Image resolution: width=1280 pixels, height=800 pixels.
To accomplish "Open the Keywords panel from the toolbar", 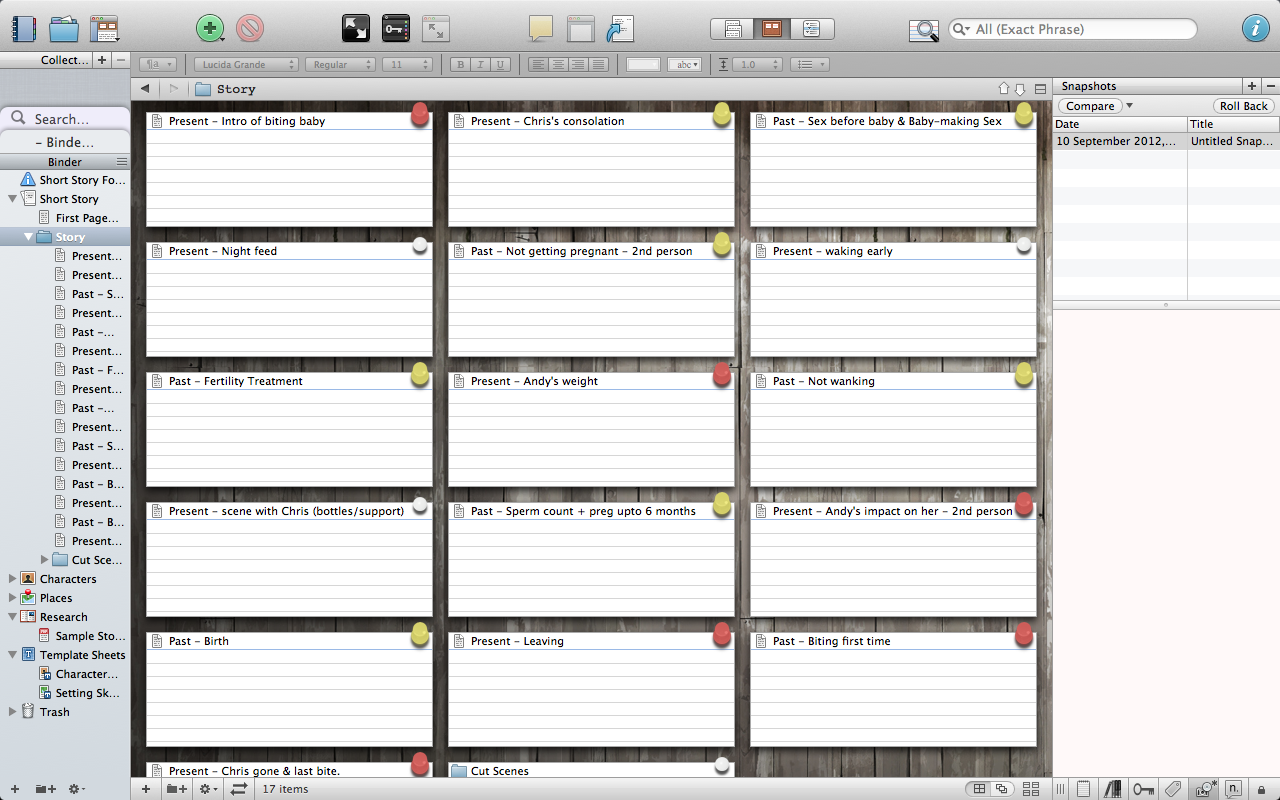I will coord(395,28).
